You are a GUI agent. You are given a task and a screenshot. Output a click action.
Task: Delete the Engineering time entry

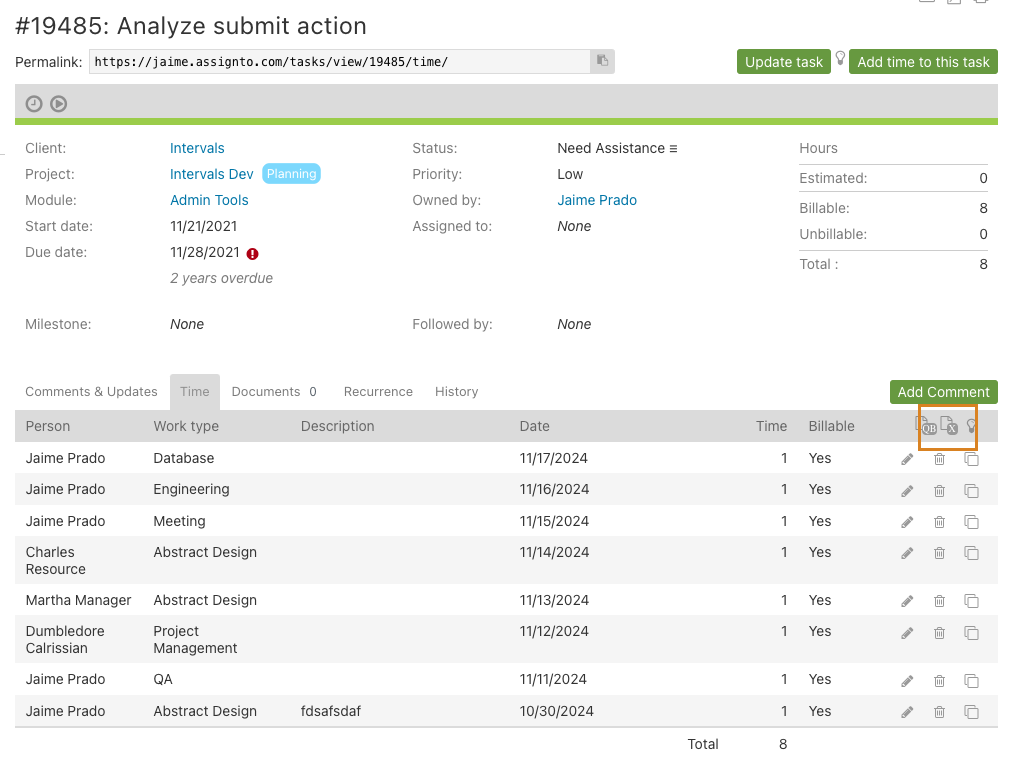click(939, 491)
